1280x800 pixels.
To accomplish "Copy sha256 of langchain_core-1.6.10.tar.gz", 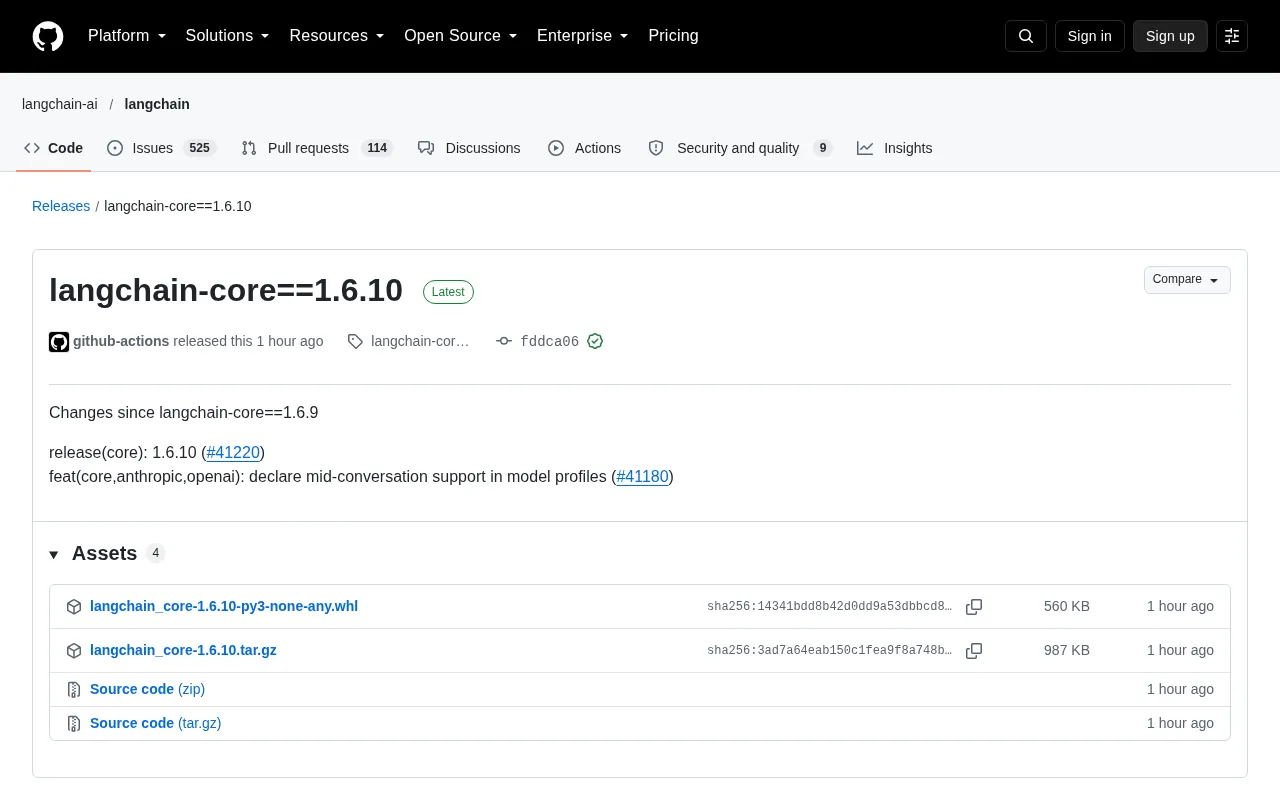I will 974,651.
